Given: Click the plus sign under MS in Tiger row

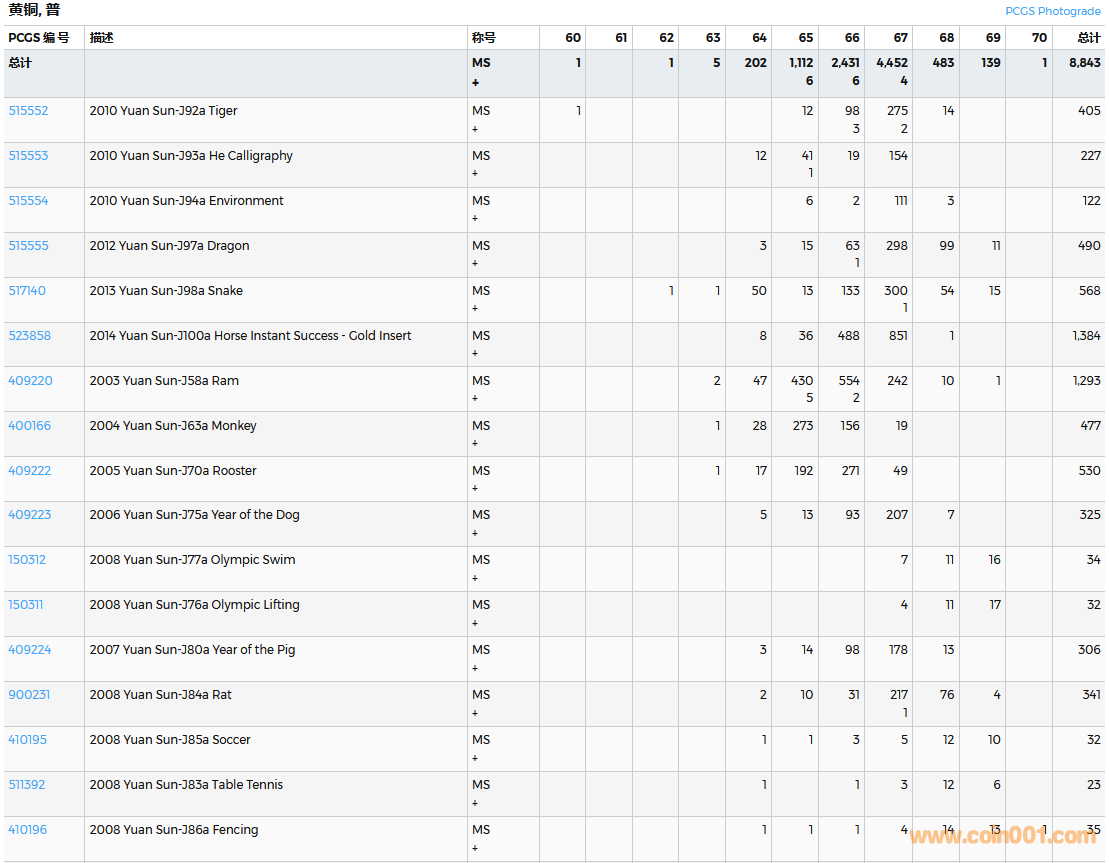Looking at the screenshot, I should click(x=475, y=129).
